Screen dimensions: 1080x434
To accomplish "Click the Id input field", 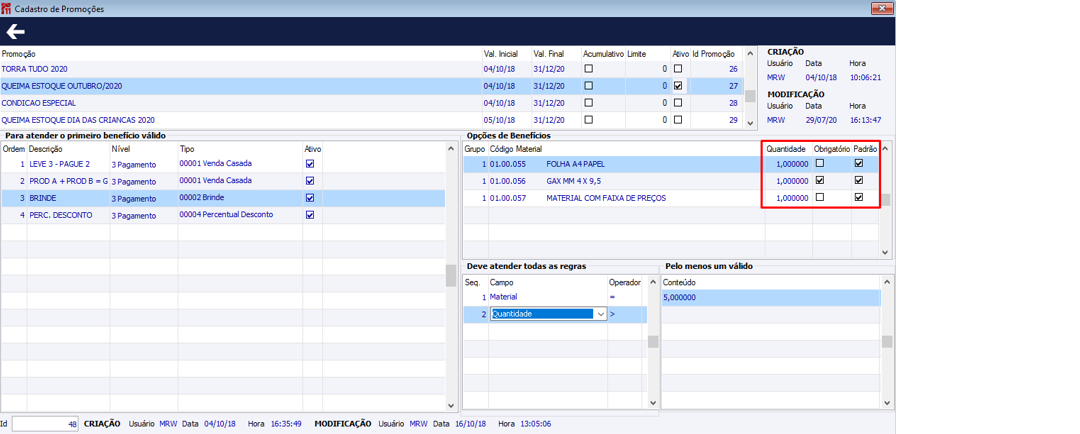I will point(46,424).
